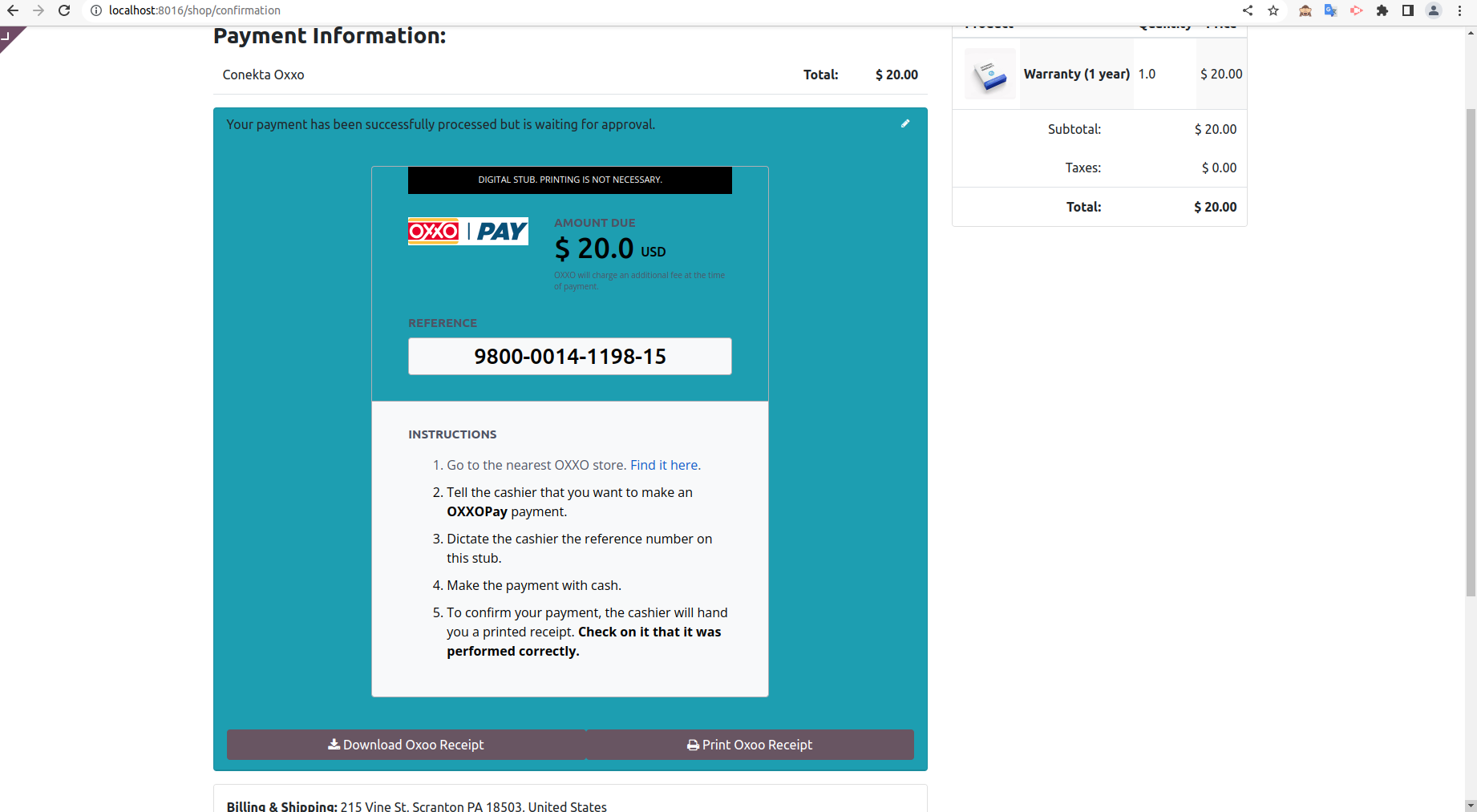Click the Warranty (1 year) product name
This screenshot has width=1477, height=812.
[1077, 74]
